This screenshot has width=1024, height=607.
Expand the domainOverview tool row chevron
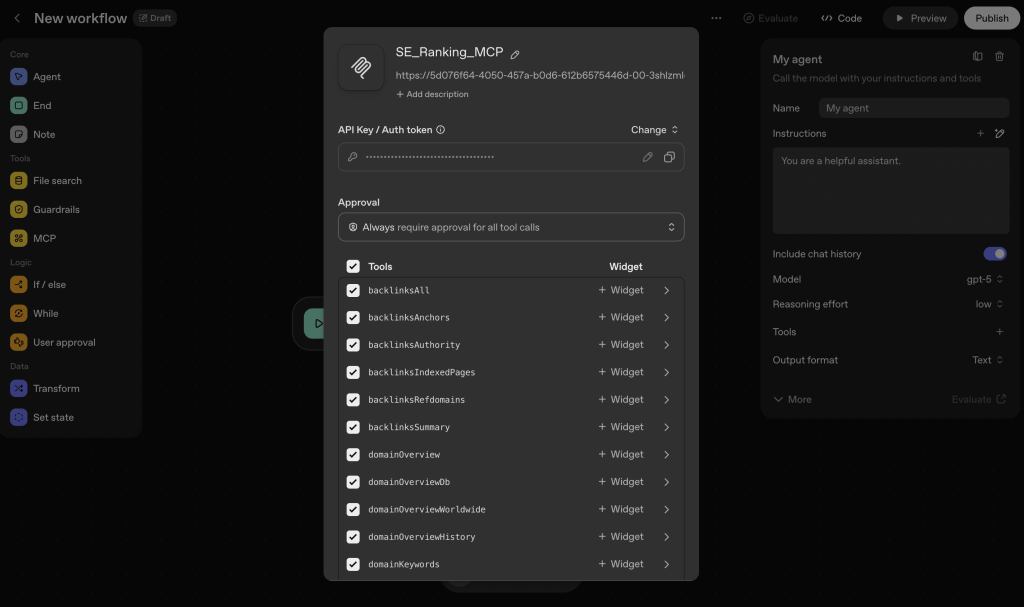(x=667, y=454)
